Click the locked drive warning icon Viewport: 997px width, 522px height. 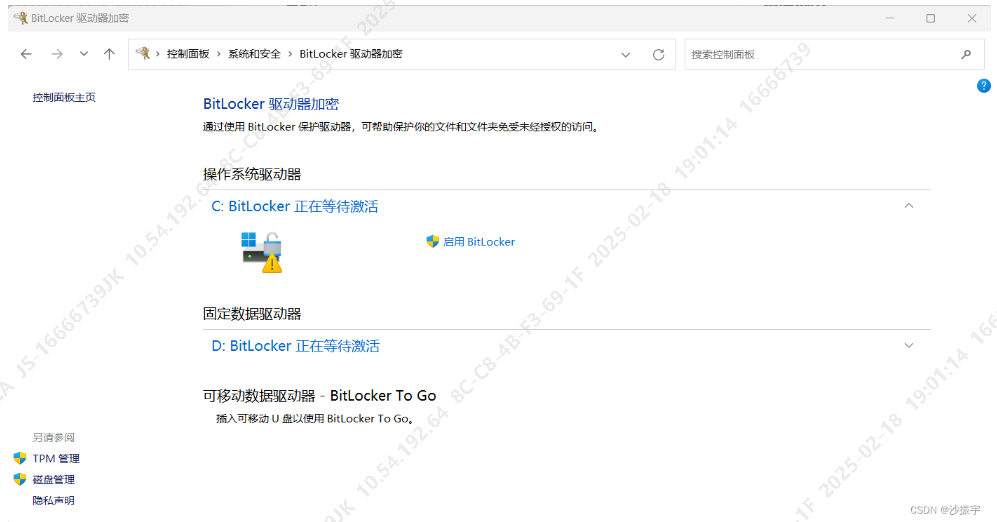coord(262,252)
